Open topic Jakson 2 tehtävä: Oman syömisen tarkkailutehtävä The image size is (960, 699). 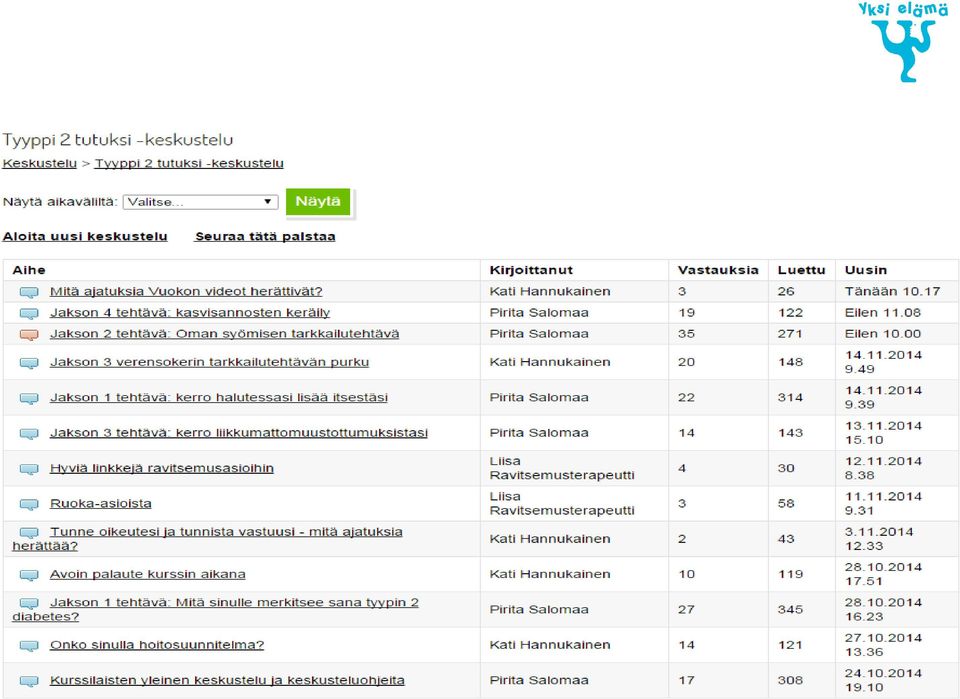tap(224, 334)
